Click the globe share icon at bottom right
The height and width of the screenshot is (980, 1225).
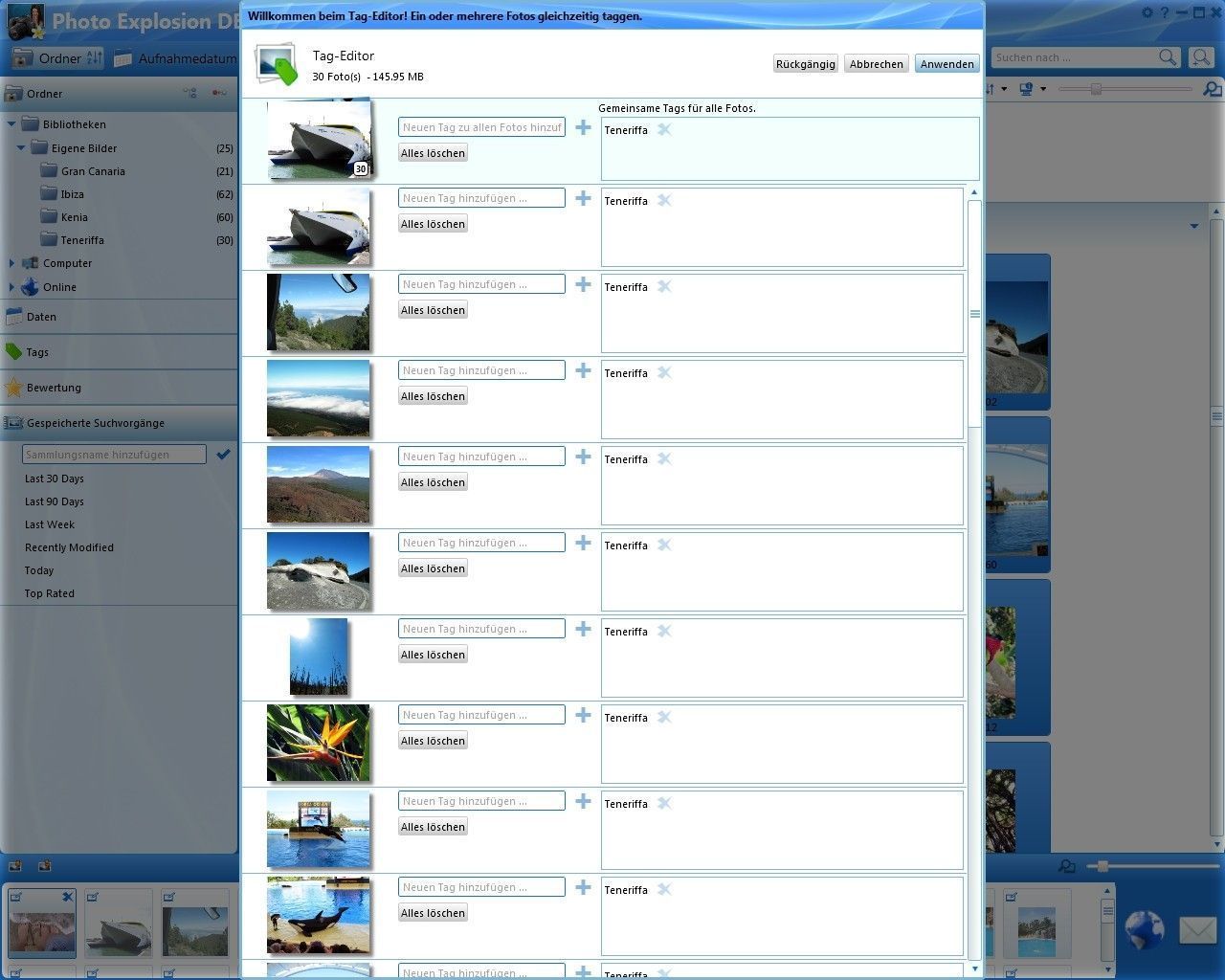(1144, 929)
